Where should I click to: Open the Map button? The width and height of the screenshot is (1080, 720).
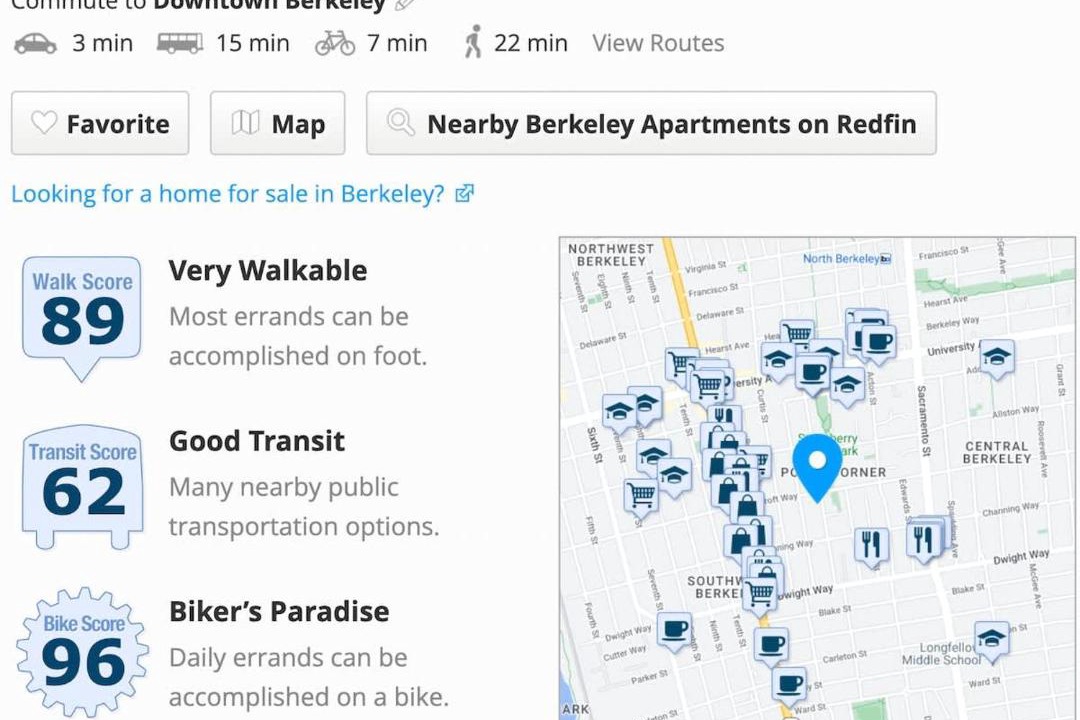click(x=277, y=124)
